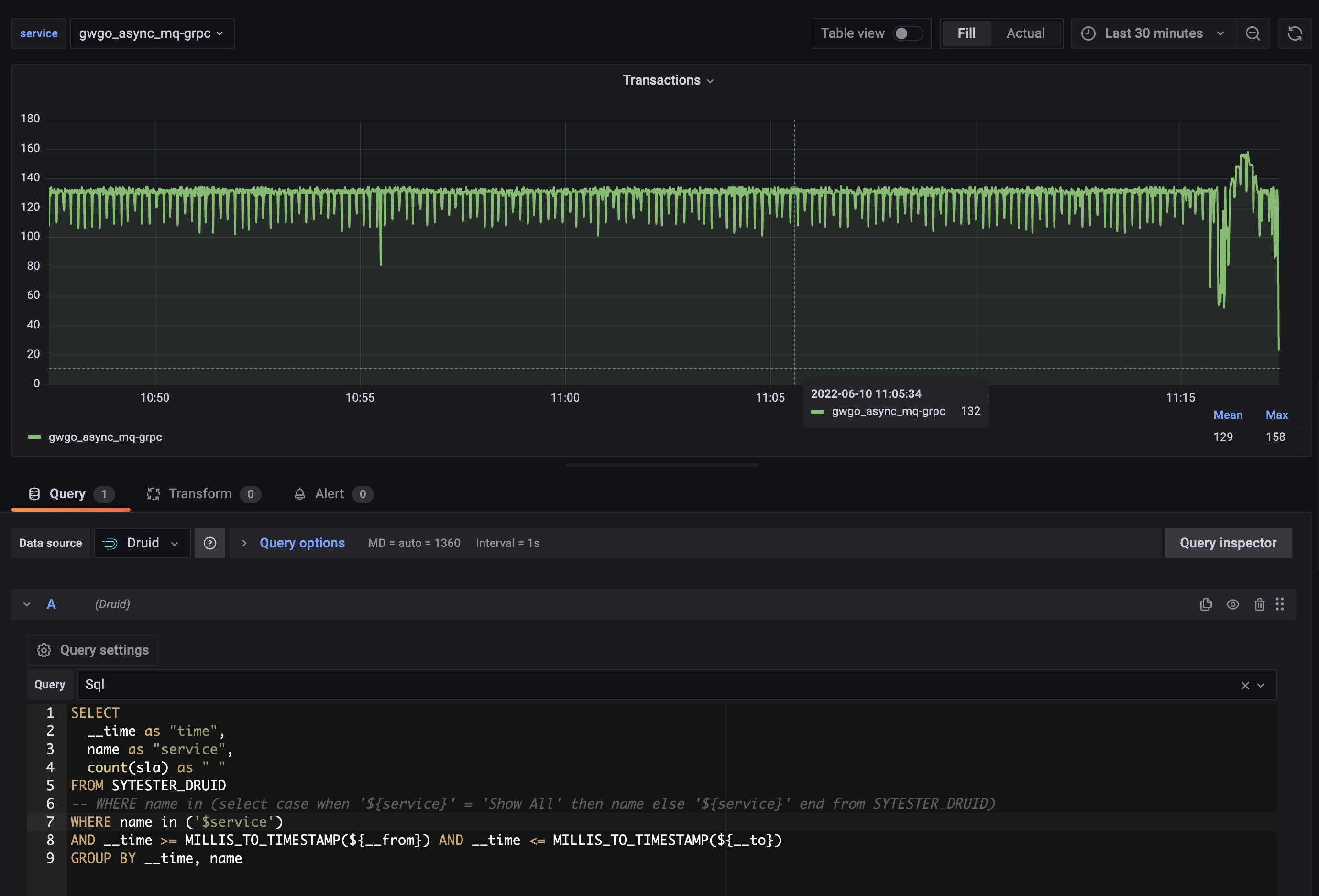This screenshot has width=1319, height=896.
Task: Open the Druid data source dropdown
Action: pyautogui.click(x=142, y=543)
